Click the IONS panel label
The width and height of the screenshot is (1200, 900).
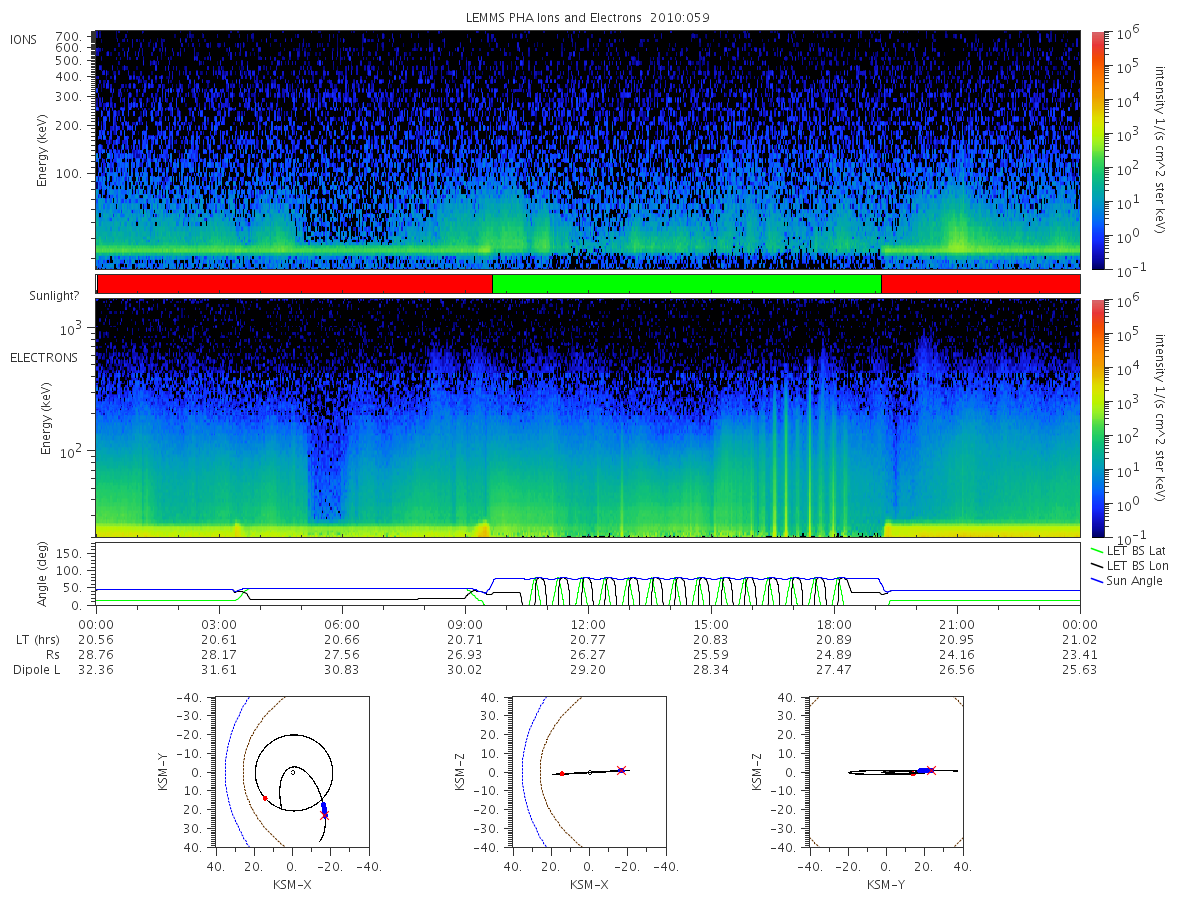(x=24, y=40)
